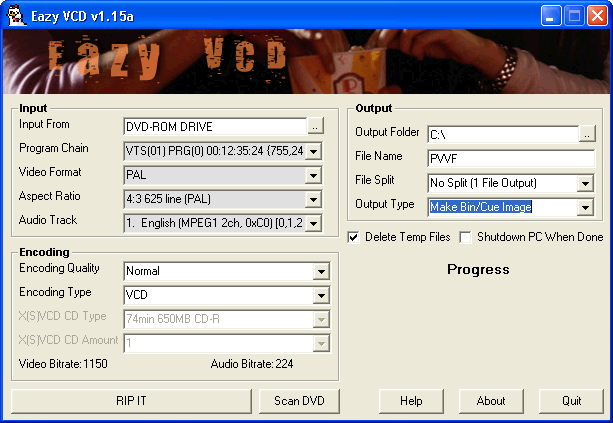Click the File Name field showing PVVF
613x423 pixels.
511,159
